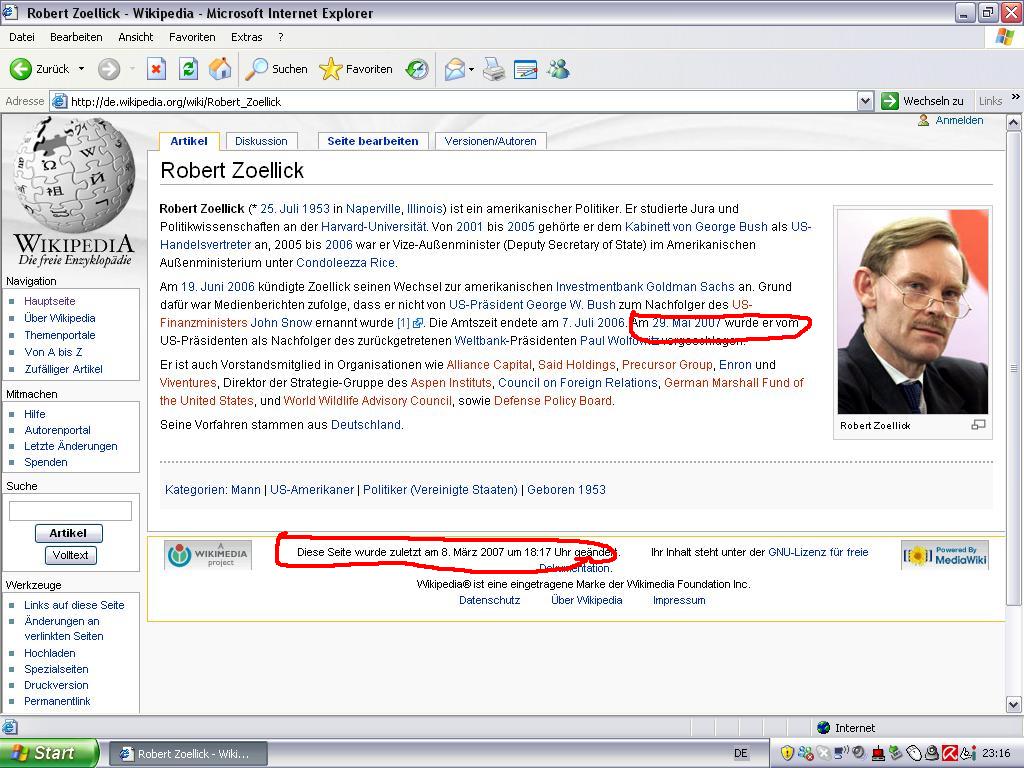Open the Suchen search magnifier
This screenshot has height=768, width=1024.
click(258, 69)
